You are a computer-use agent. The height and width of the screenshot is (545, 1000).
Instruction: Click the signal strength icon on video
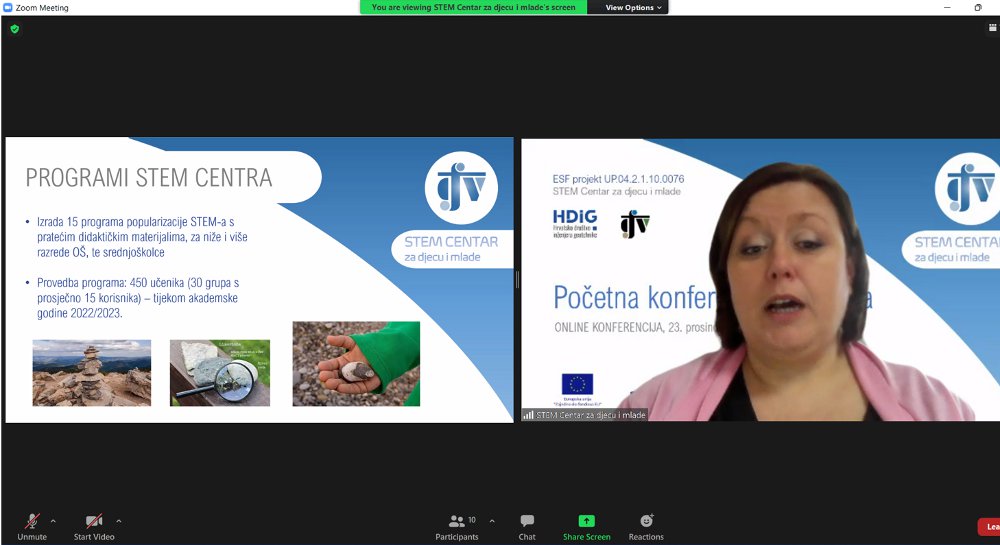pos(528,415)
